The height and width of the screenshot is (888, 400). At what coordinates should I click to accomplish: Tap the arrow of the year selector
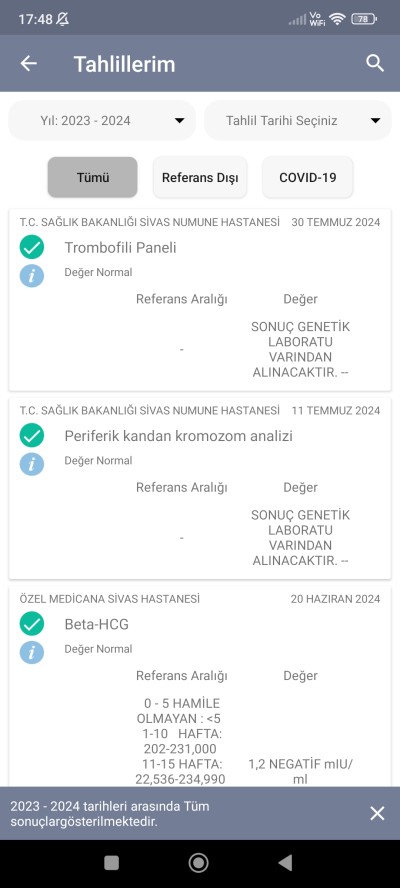(180, 121)
